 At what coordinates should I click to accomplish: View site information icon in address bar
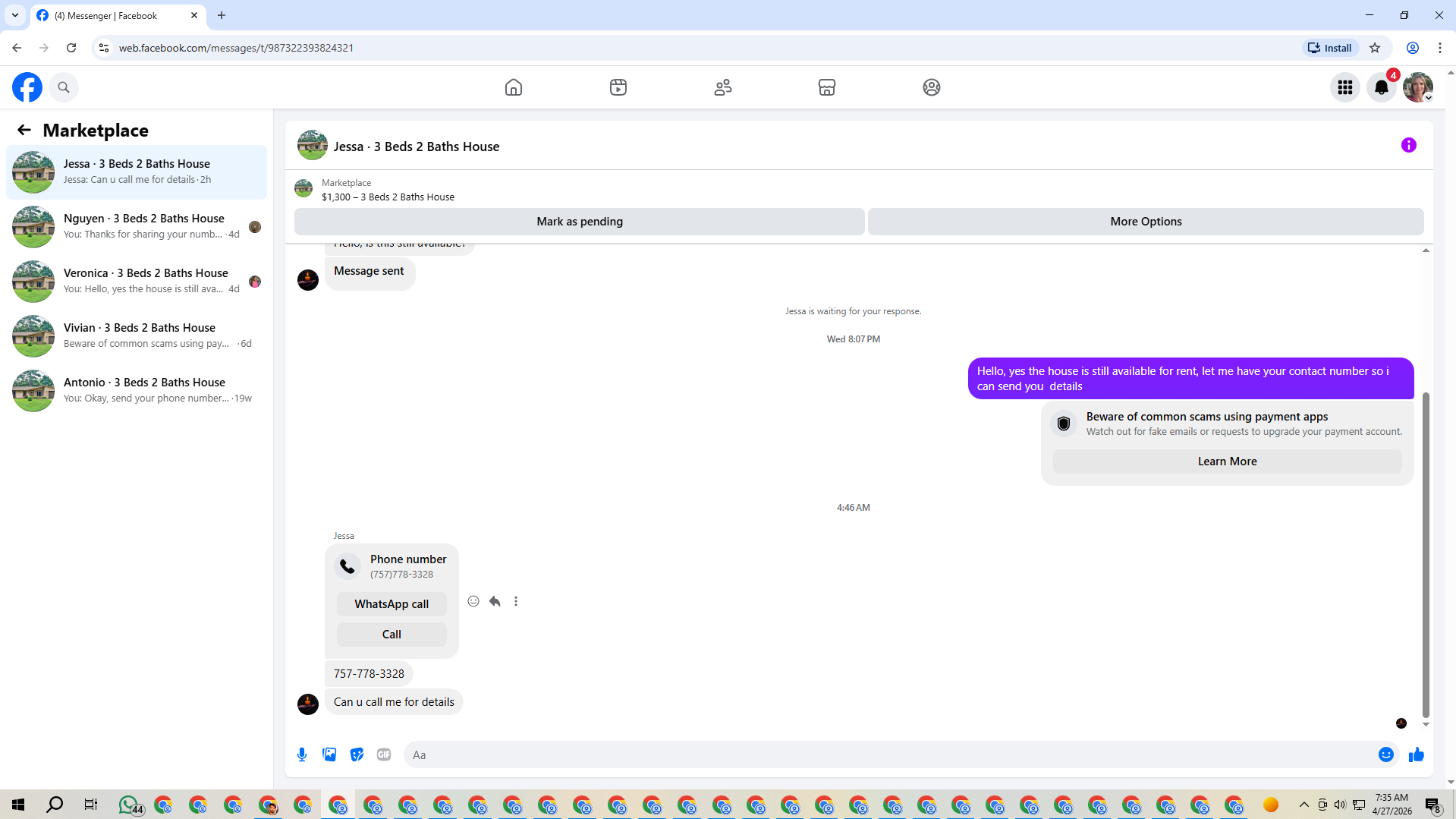104,48
